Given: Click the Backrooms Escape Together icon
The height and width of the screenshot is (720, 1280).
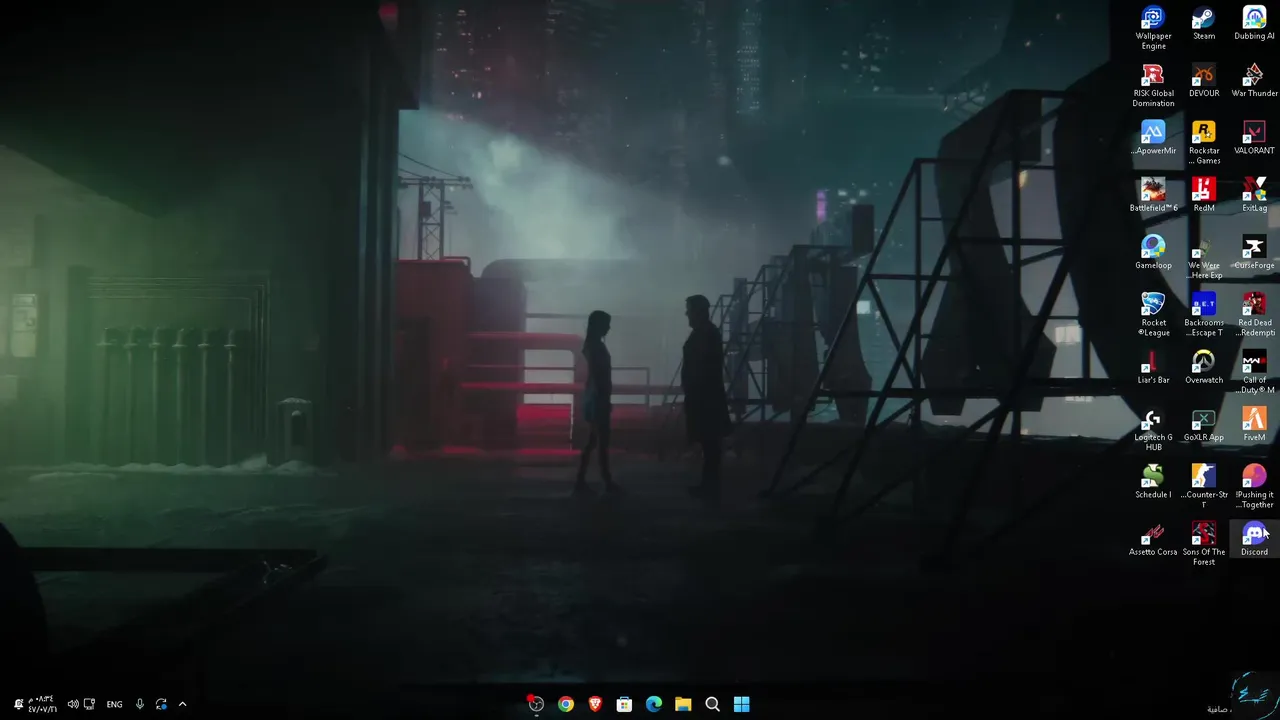Looking at the screenshot, I should click(x=1204, y=315).
